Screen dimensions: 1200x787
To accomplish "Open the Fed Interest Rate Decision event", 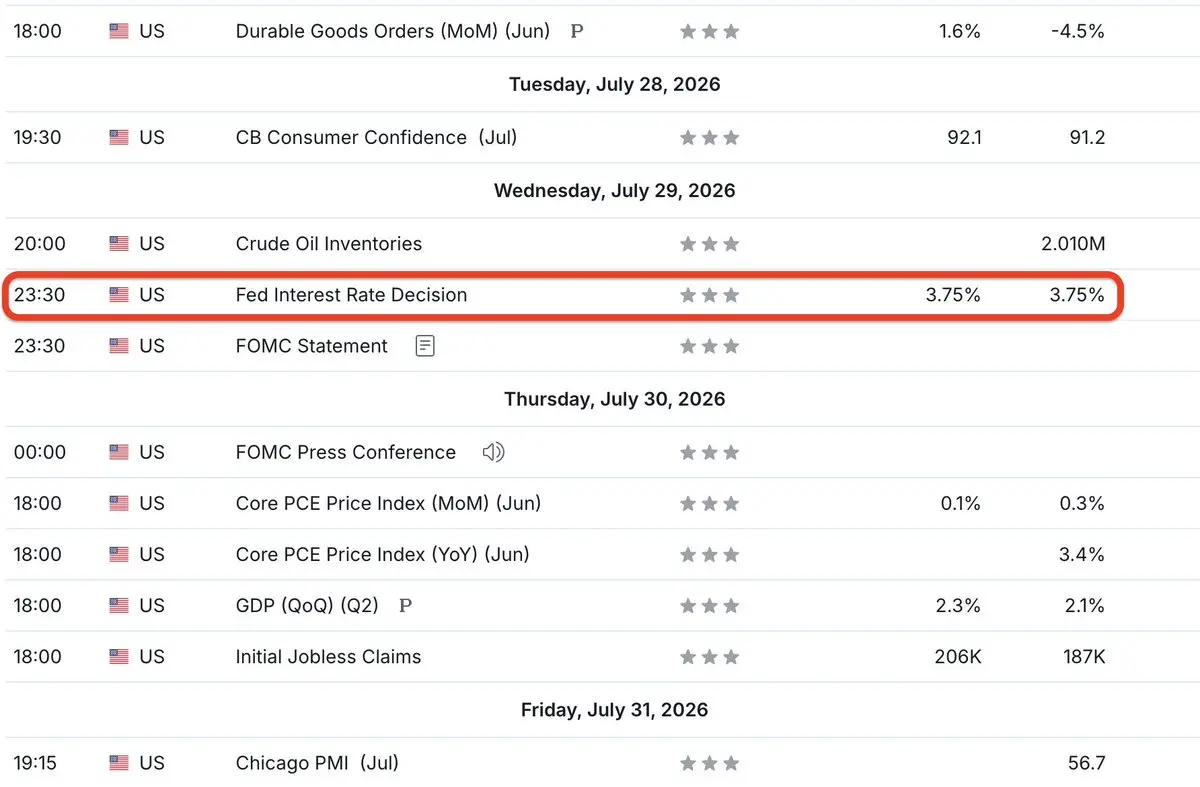I will point(351,295).
